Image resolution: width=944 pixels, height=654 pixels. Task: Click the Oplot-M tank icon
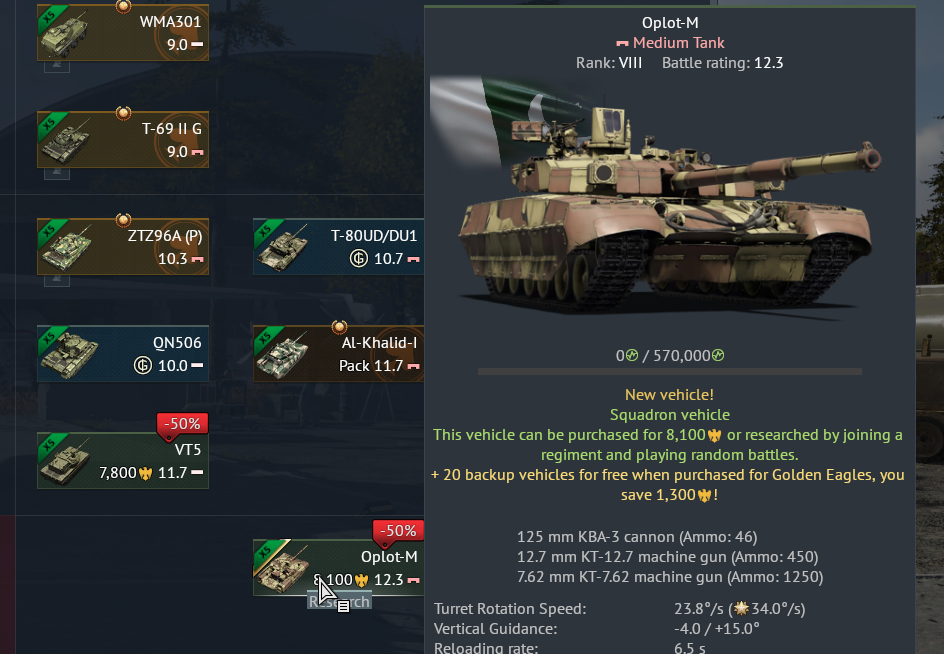282,567
